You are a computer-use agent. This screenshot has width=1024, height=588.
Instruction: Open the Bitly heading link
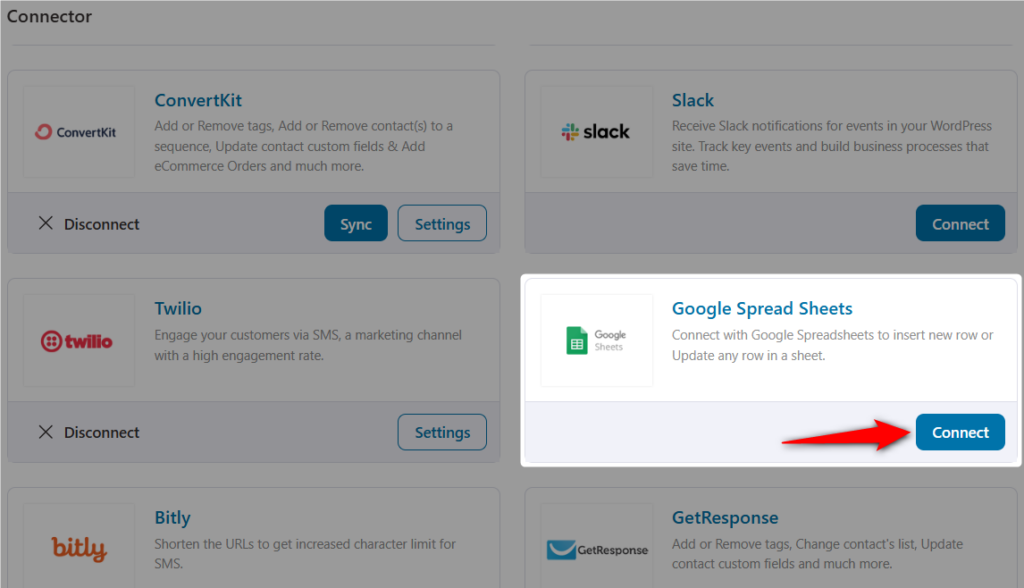[172, 517]
